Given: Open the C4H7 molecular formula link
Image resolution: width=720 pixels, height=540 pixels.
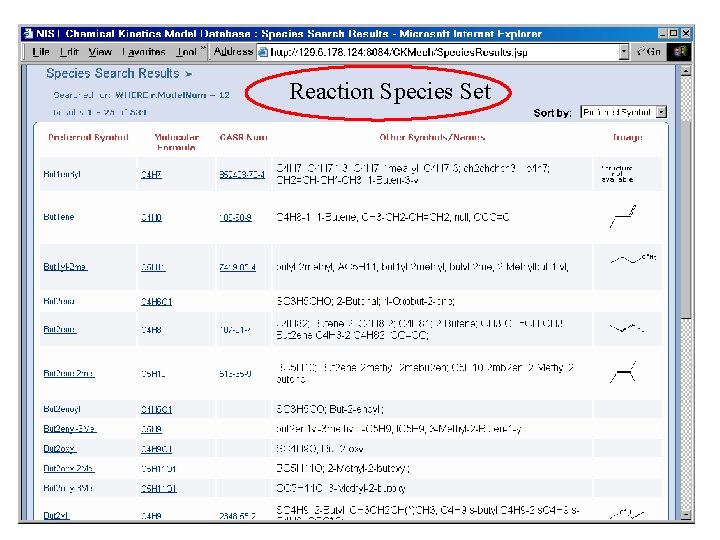Looking at the screenshot, I should click(x=151, y=174).
